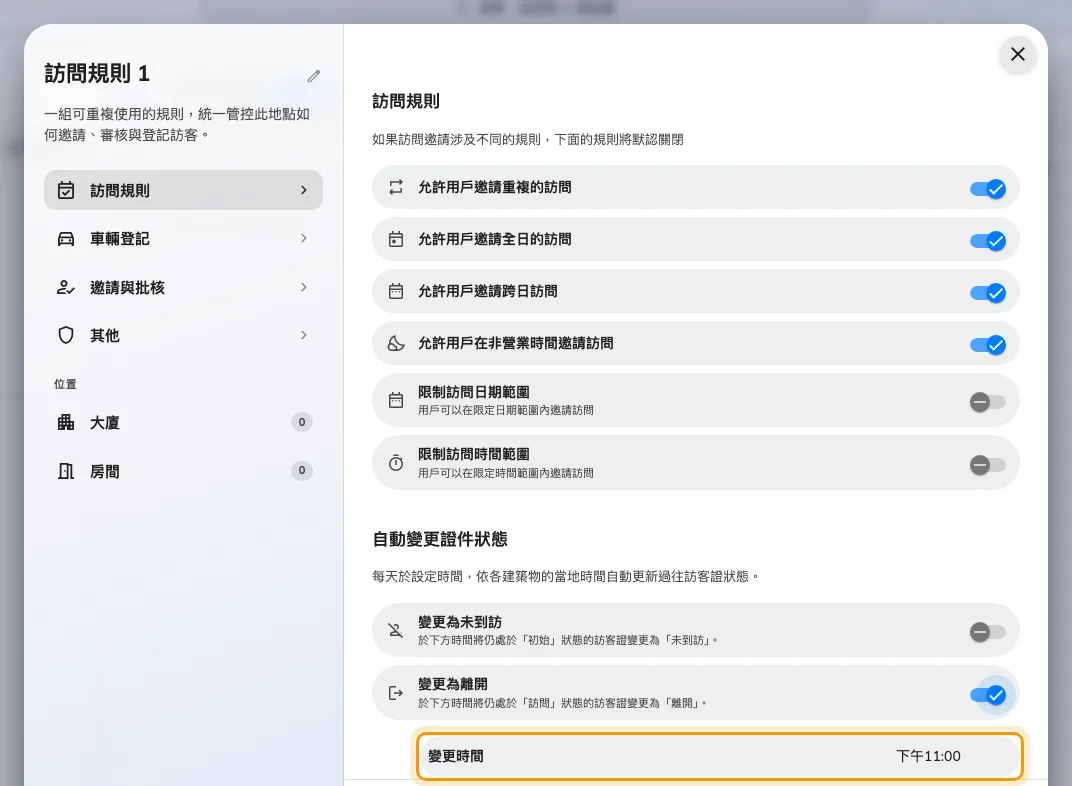Click the calendar icon in 限制訪問日期範圍 row
1072x786 pixels.
click(x=396, y=400)
